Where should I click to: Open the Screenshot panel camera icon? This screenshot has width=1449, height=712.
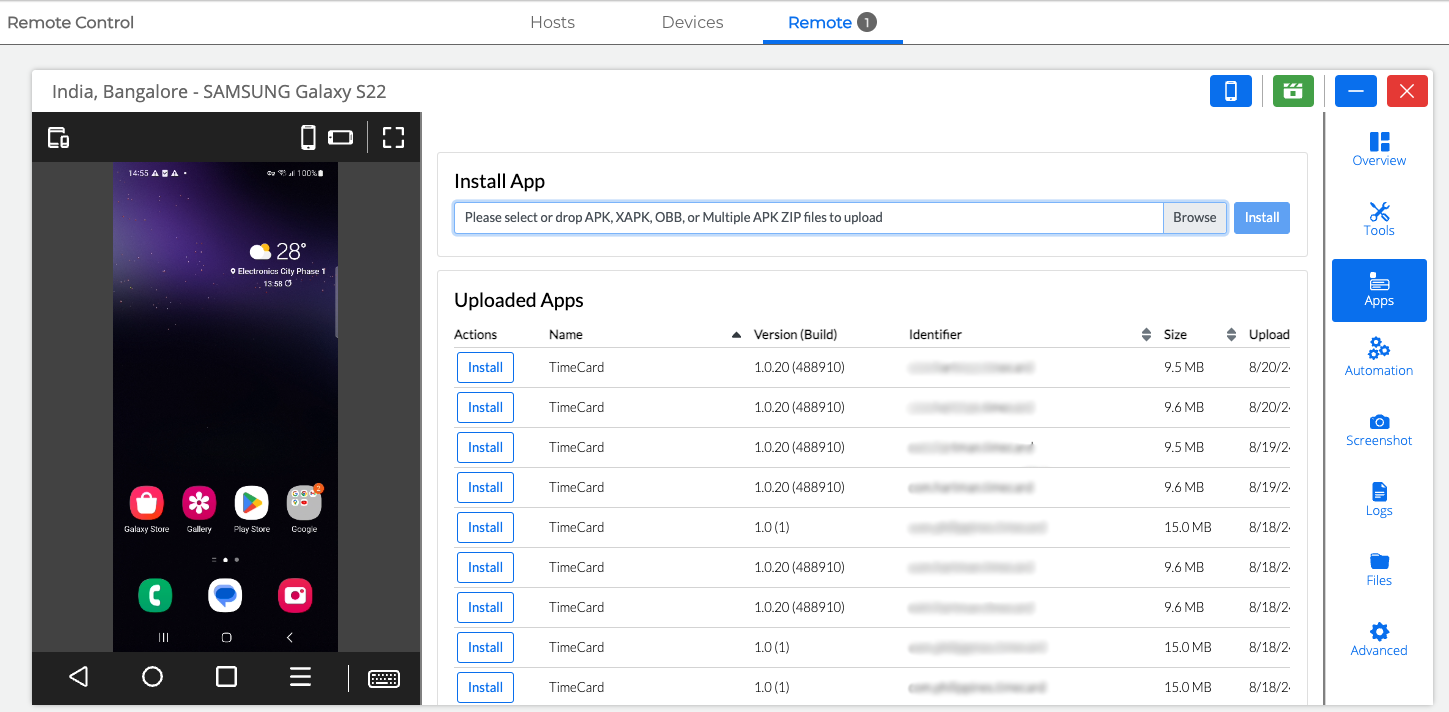pos(1379,423)
